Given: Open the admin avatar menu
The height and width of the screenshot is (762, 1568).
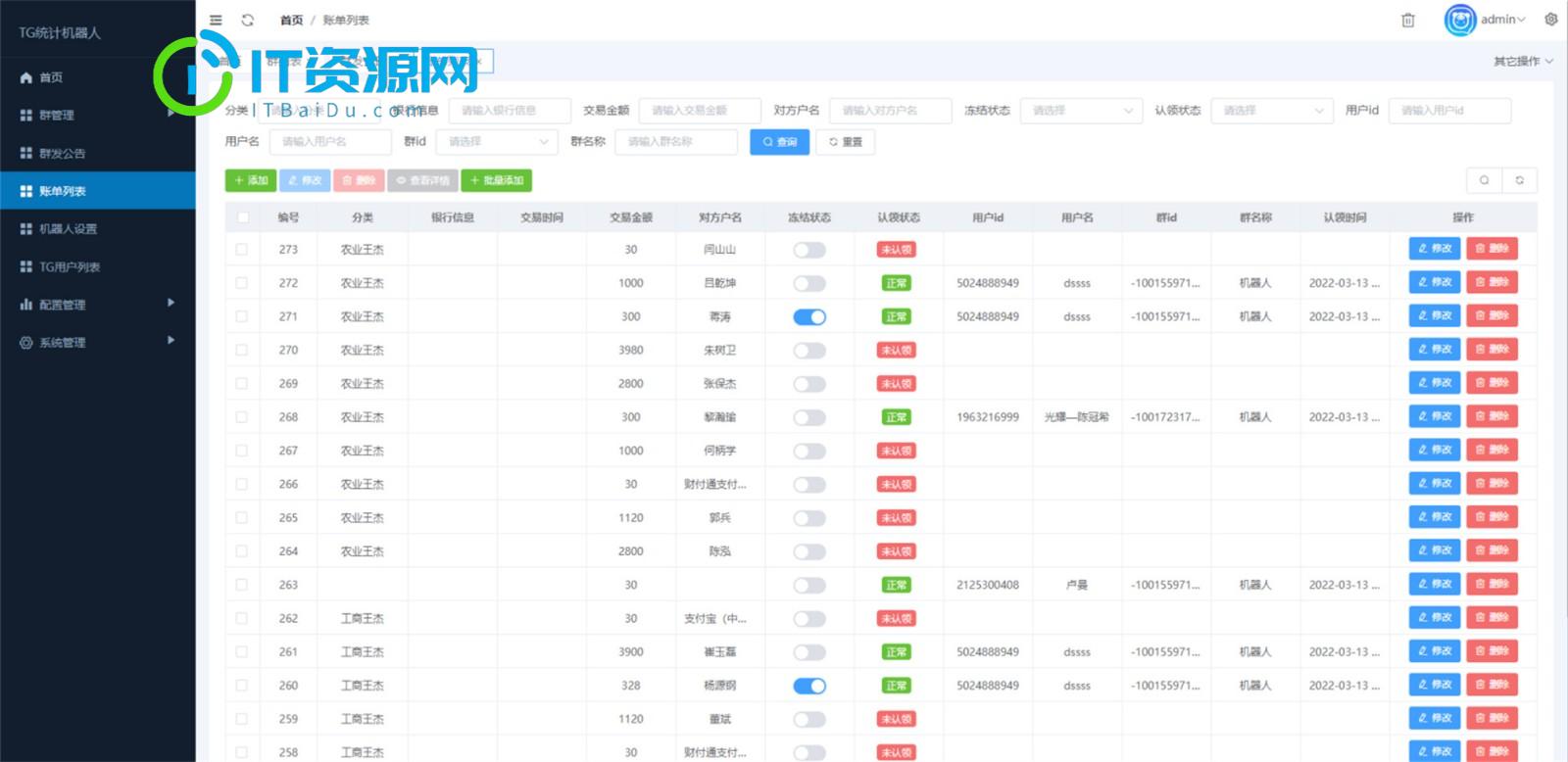Looking at the screenshot, I should (1486, 20).
